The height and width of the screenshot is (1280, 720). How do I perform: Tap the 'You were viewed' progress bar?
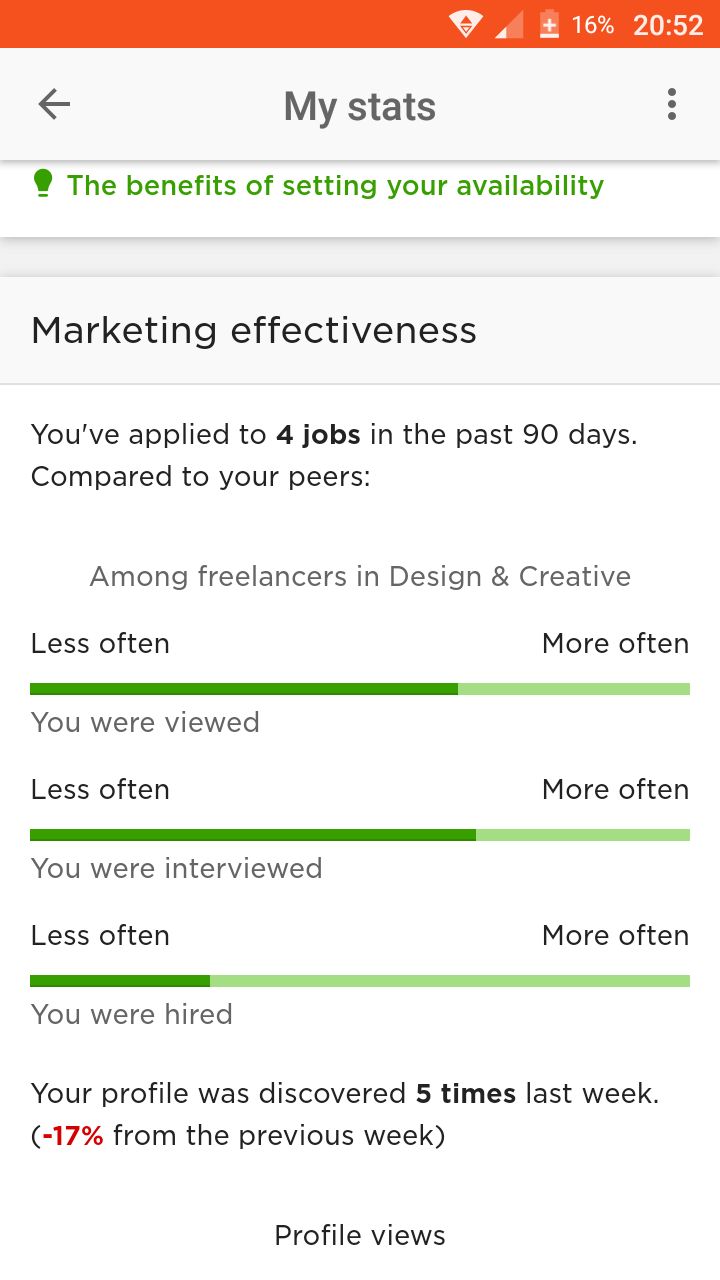360,689
